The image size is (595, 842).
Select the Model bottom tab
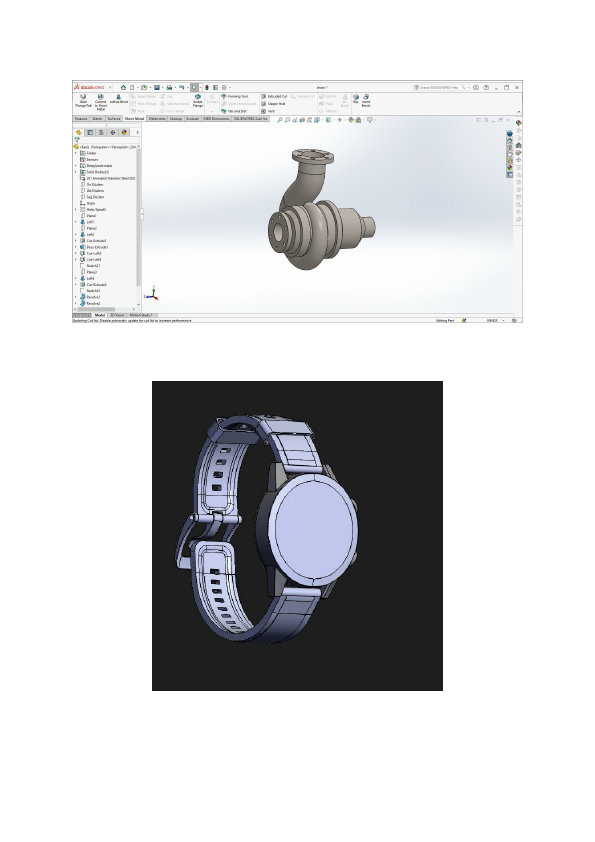(x=99, y=315)
